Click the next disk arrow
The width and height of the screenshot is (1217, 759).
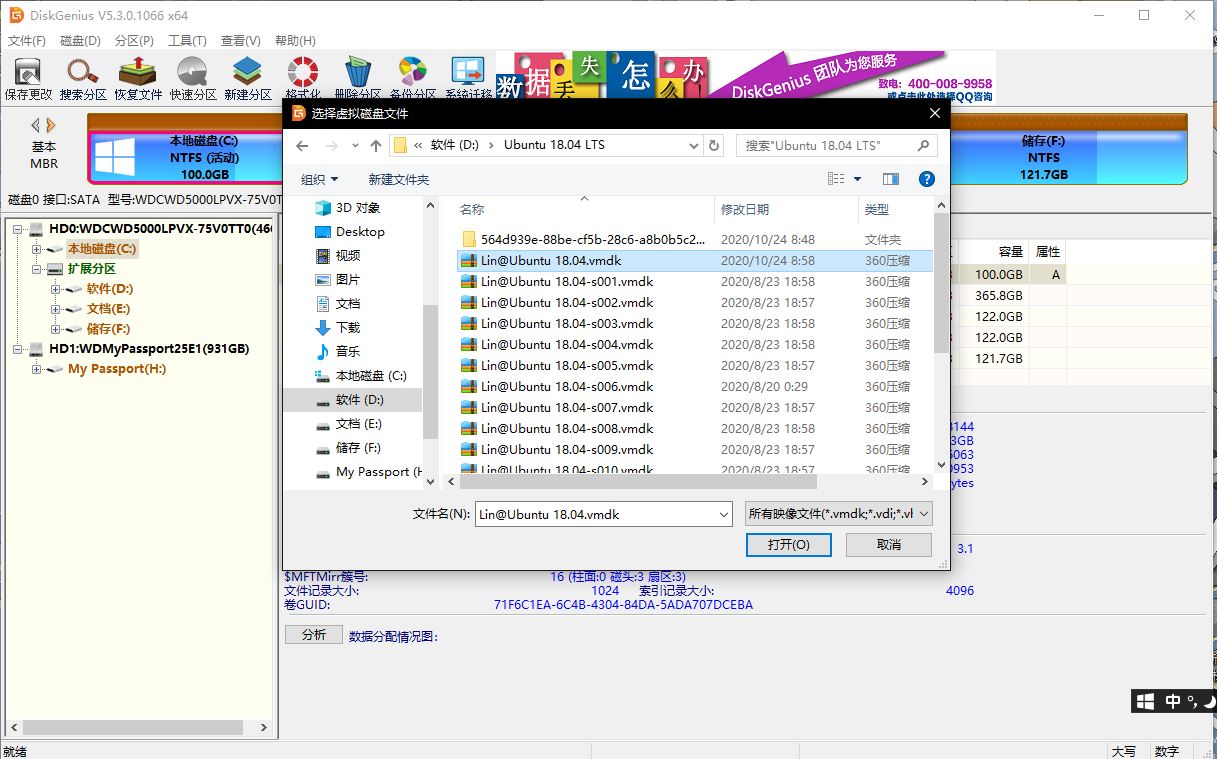click(50, 125)
